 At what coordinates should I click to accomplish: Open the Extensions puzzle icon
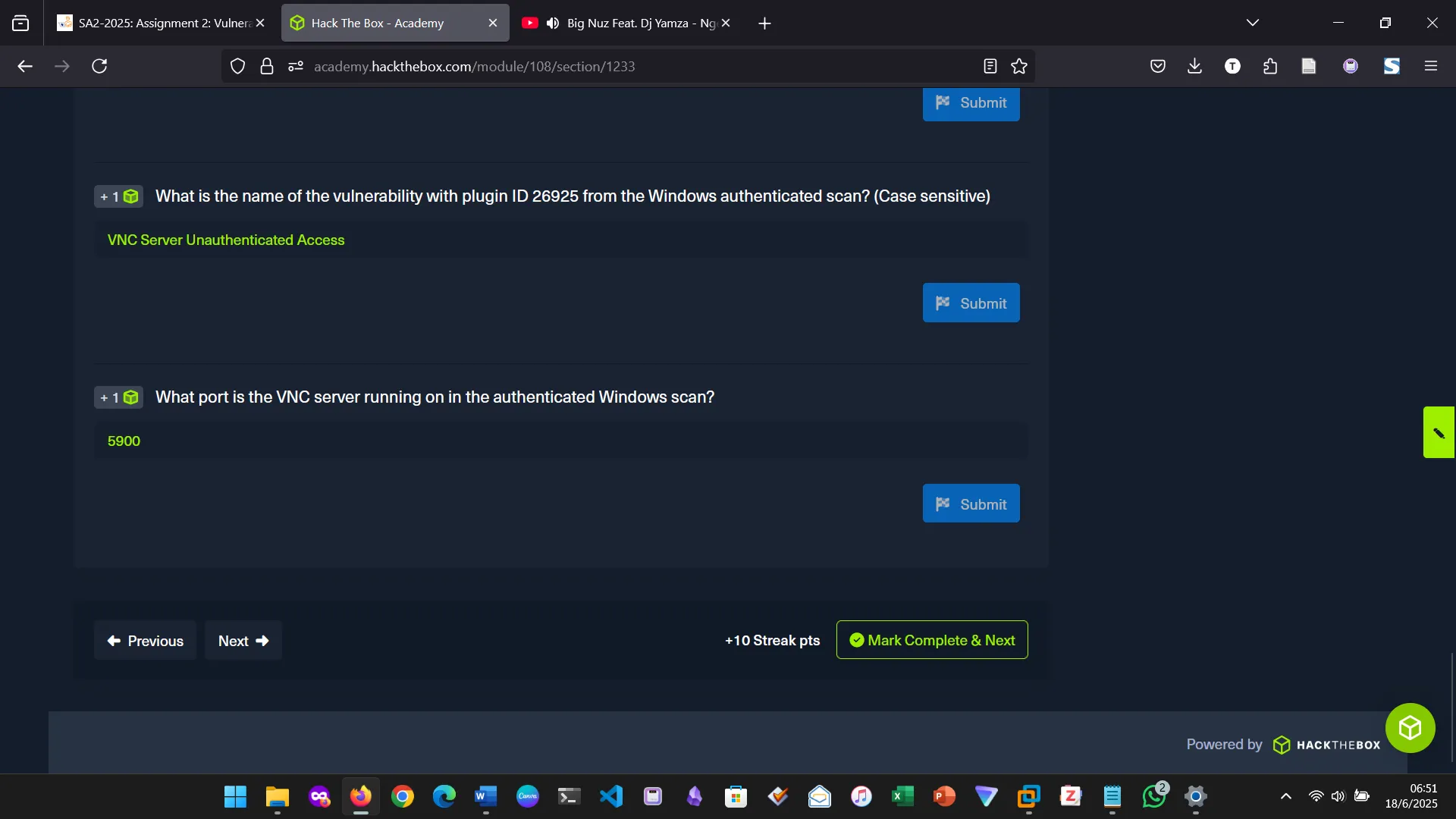1270,66
